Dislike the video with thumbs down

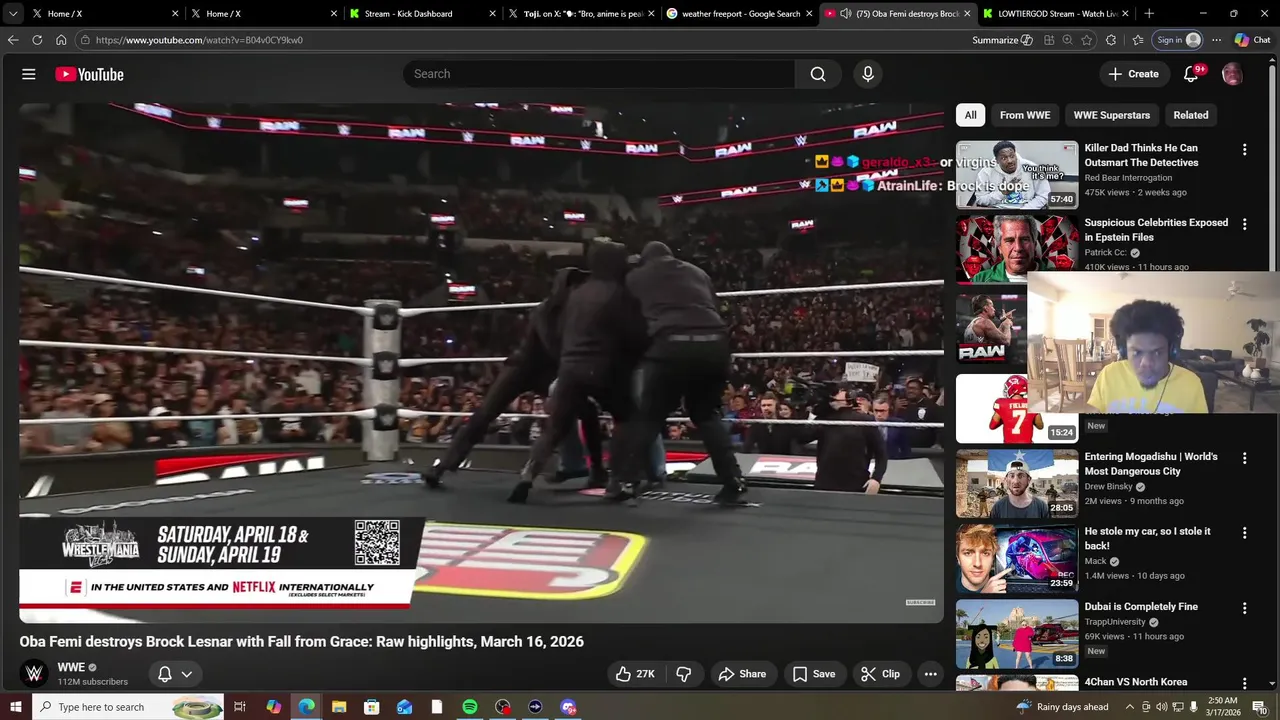click(684, 674)
